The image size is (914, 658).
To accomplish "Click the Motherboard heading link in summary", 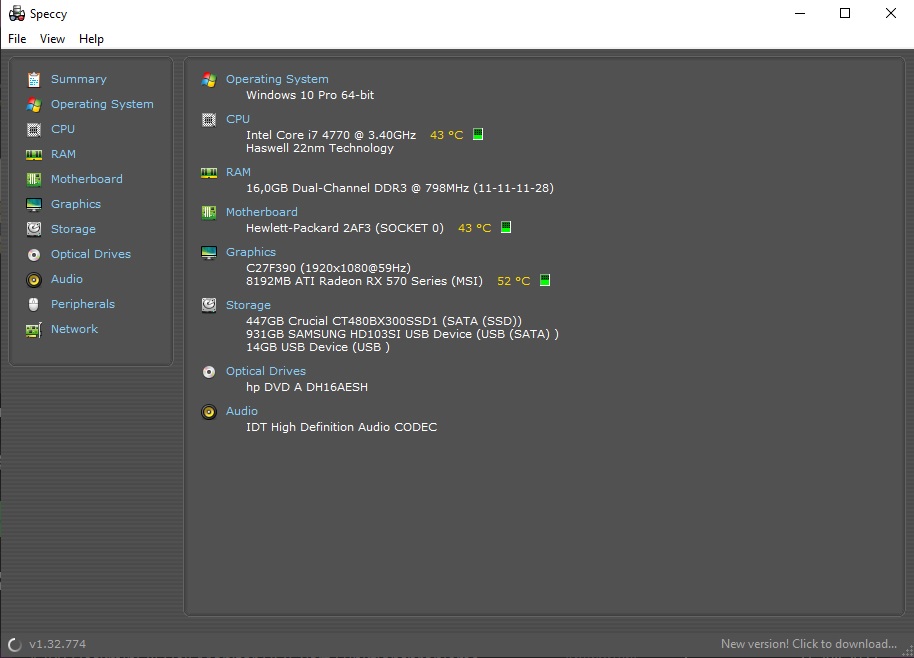I will pos(262,212).
